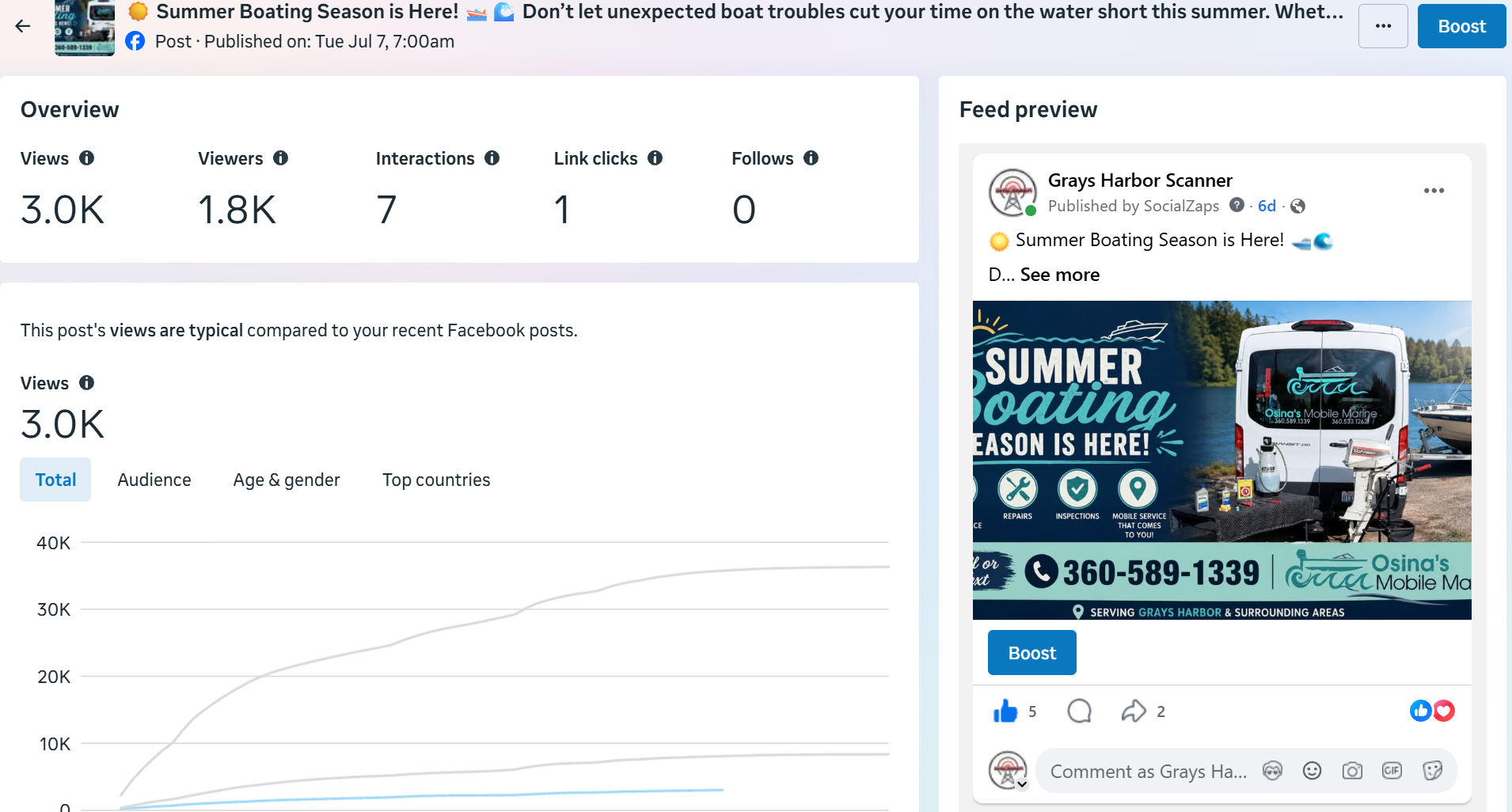The height and width of the screenshot is (812, 1512).
Task: Go back using the left arrow
Action: click(x=23, y=26)
